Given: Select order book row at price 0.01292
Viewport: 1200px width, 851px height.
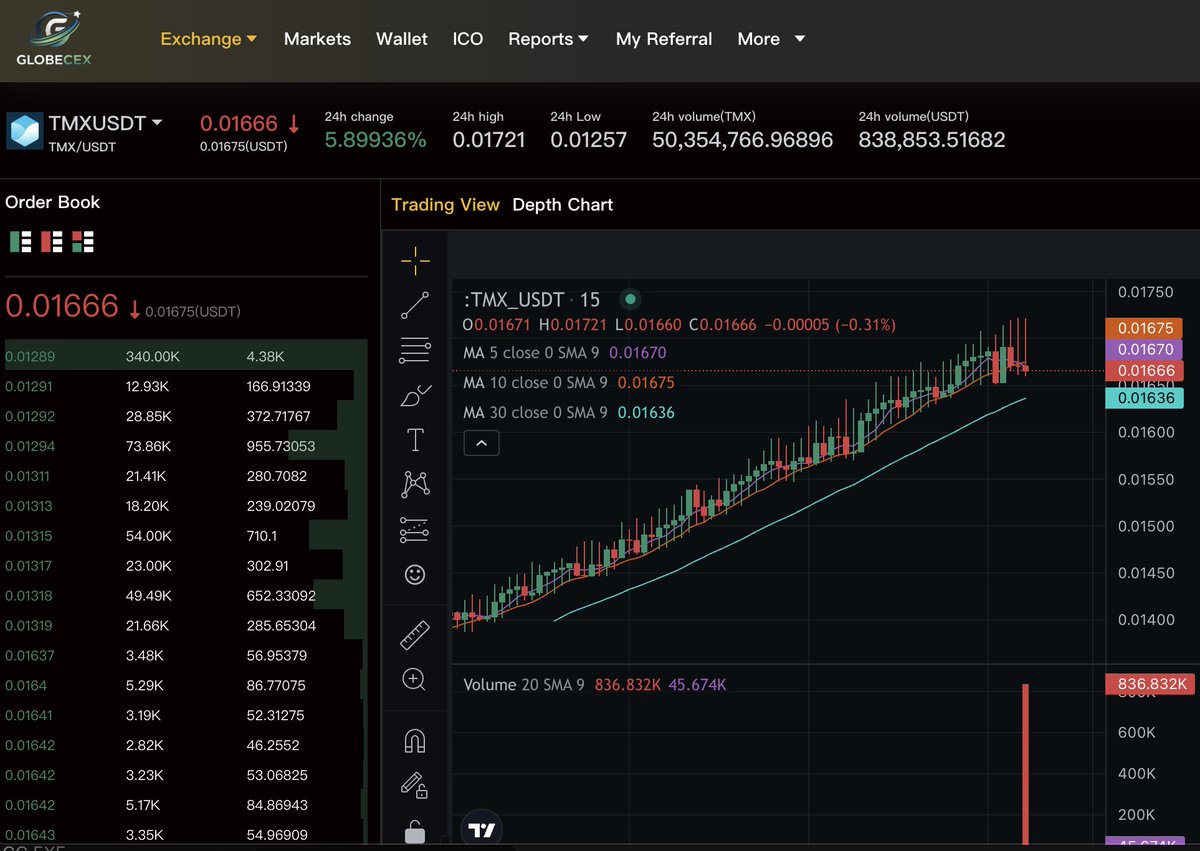Looking at the screenshot, I should [x=186, y=416].
